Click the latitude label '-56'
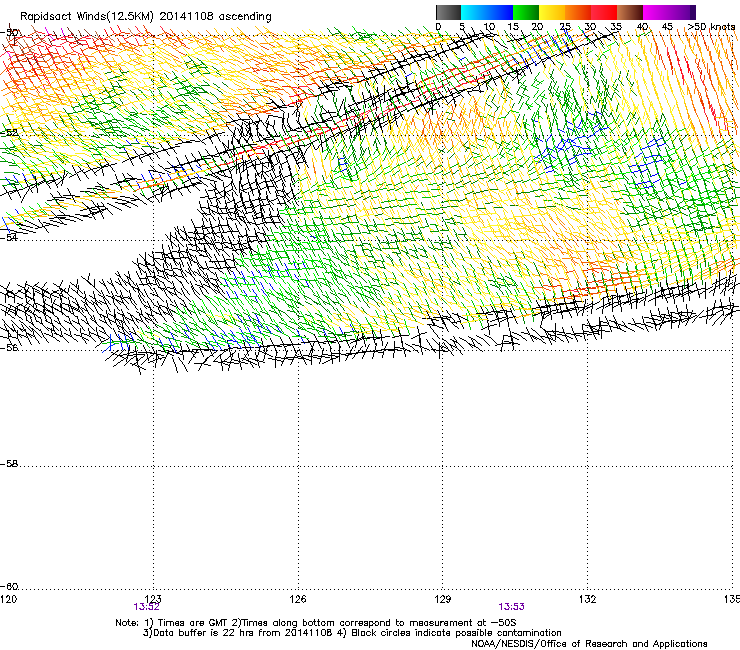Screen dimensions: 740x650 pos(9,347)
